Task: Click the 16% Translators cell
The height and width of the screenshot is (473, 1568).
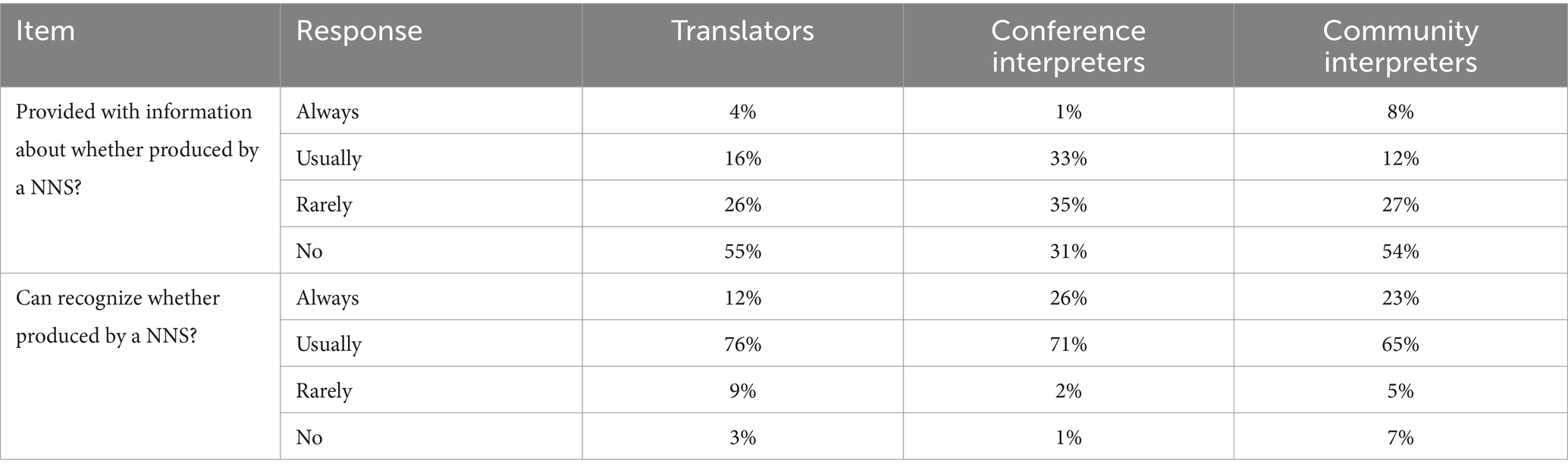Action: 742,157
